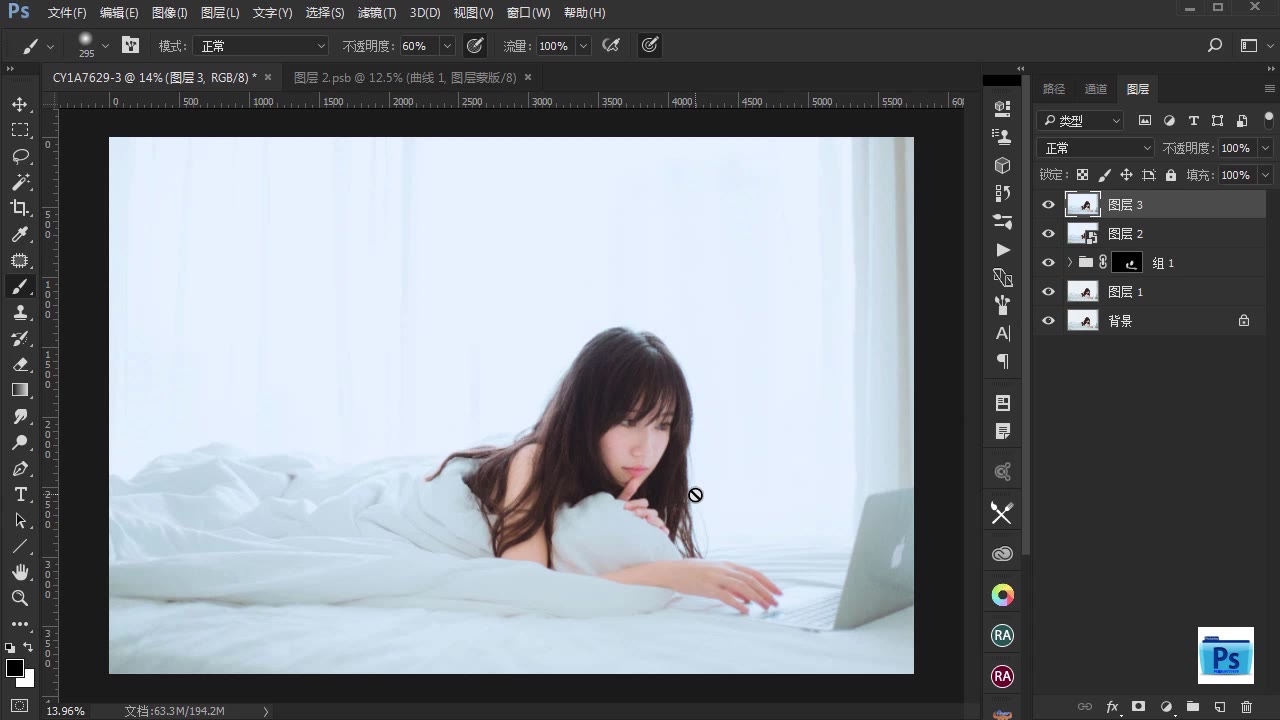Delete layer with trash icon
The height and width of the screenshot is (720, 1280).
click(1246, 707)
